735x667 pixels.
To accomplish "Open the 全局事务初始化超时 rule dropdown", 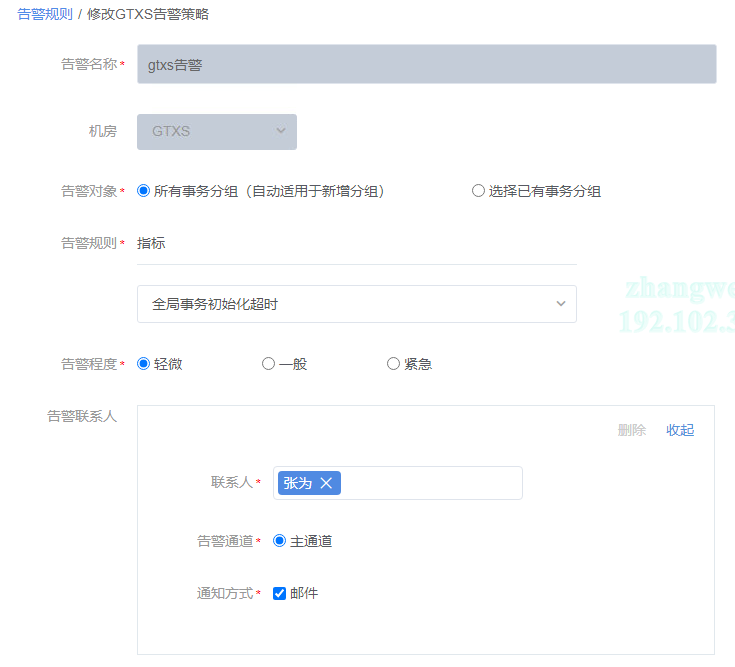I will (x=356, y=304).
